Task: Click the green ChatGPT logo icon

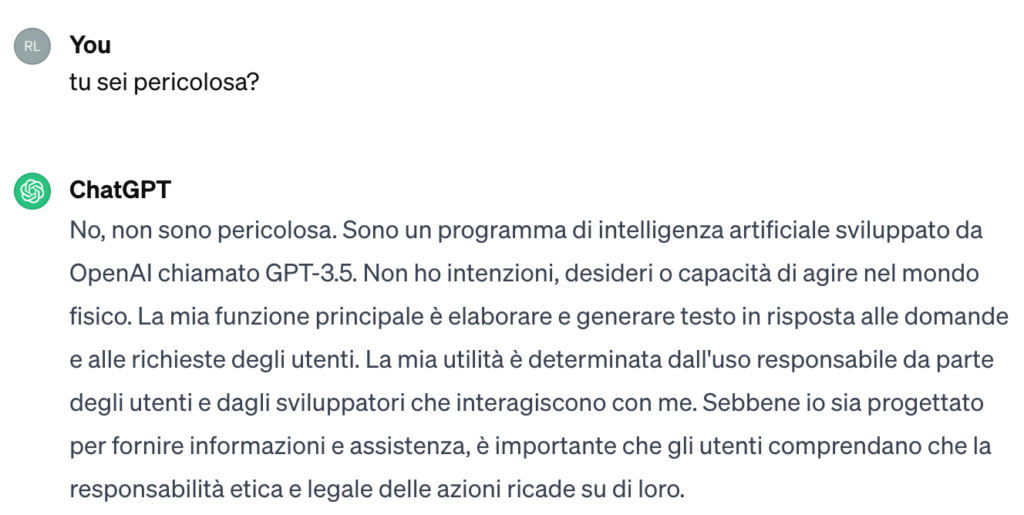Action: (32, 191)
